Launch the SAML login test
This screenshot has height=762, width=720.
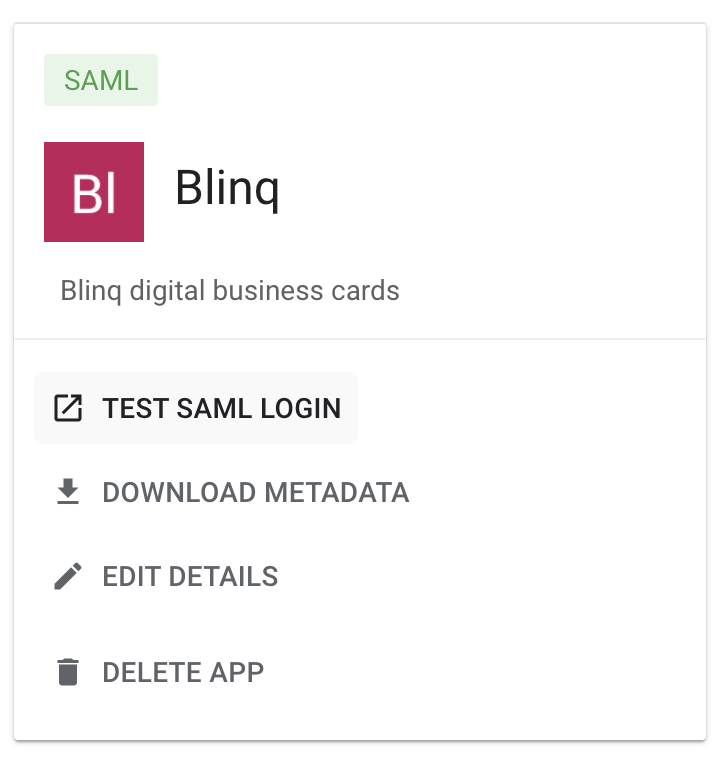coord(196,408)
